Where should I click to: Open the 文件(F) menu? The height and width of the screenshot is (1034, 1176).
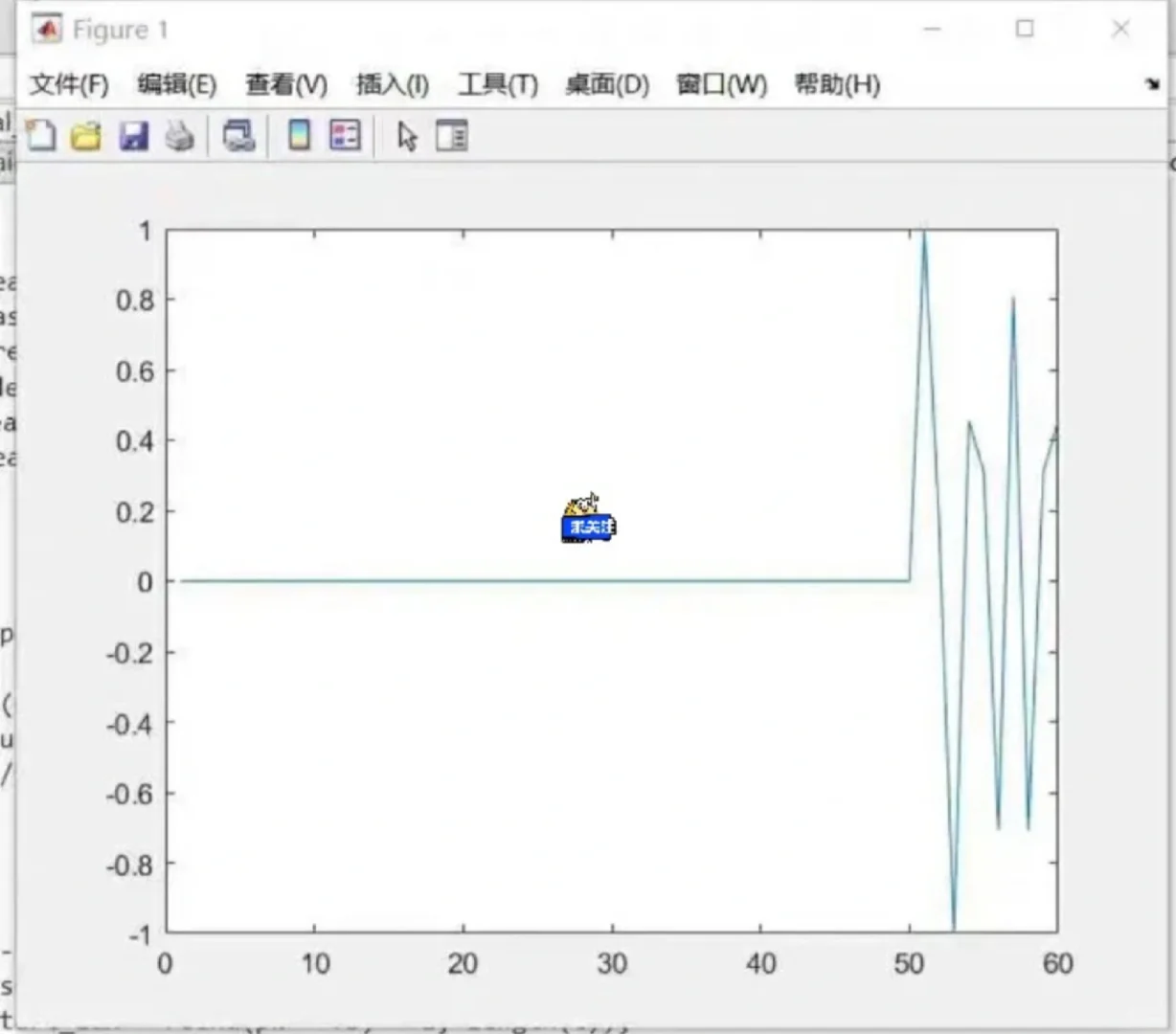67,85
